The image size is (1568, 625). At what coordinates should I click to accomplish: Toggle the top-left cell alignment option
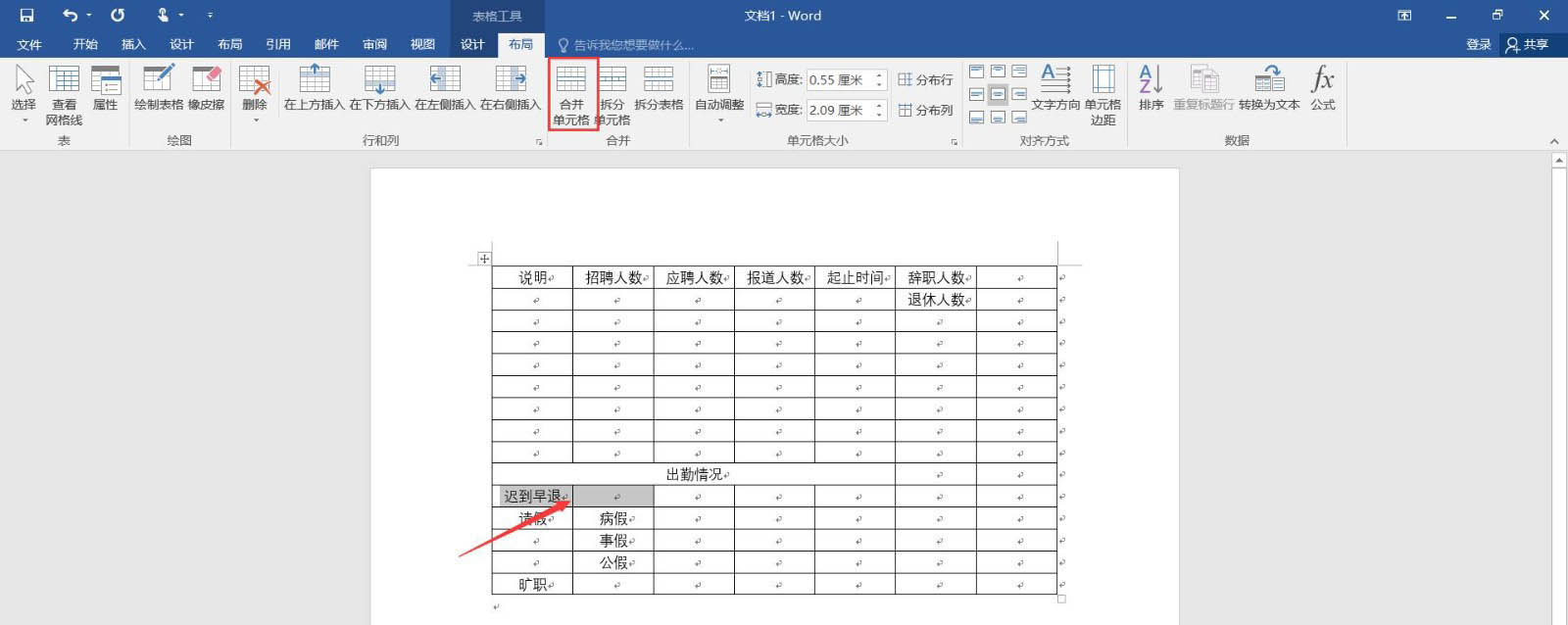pyautogui.click(x=977, y=72)
